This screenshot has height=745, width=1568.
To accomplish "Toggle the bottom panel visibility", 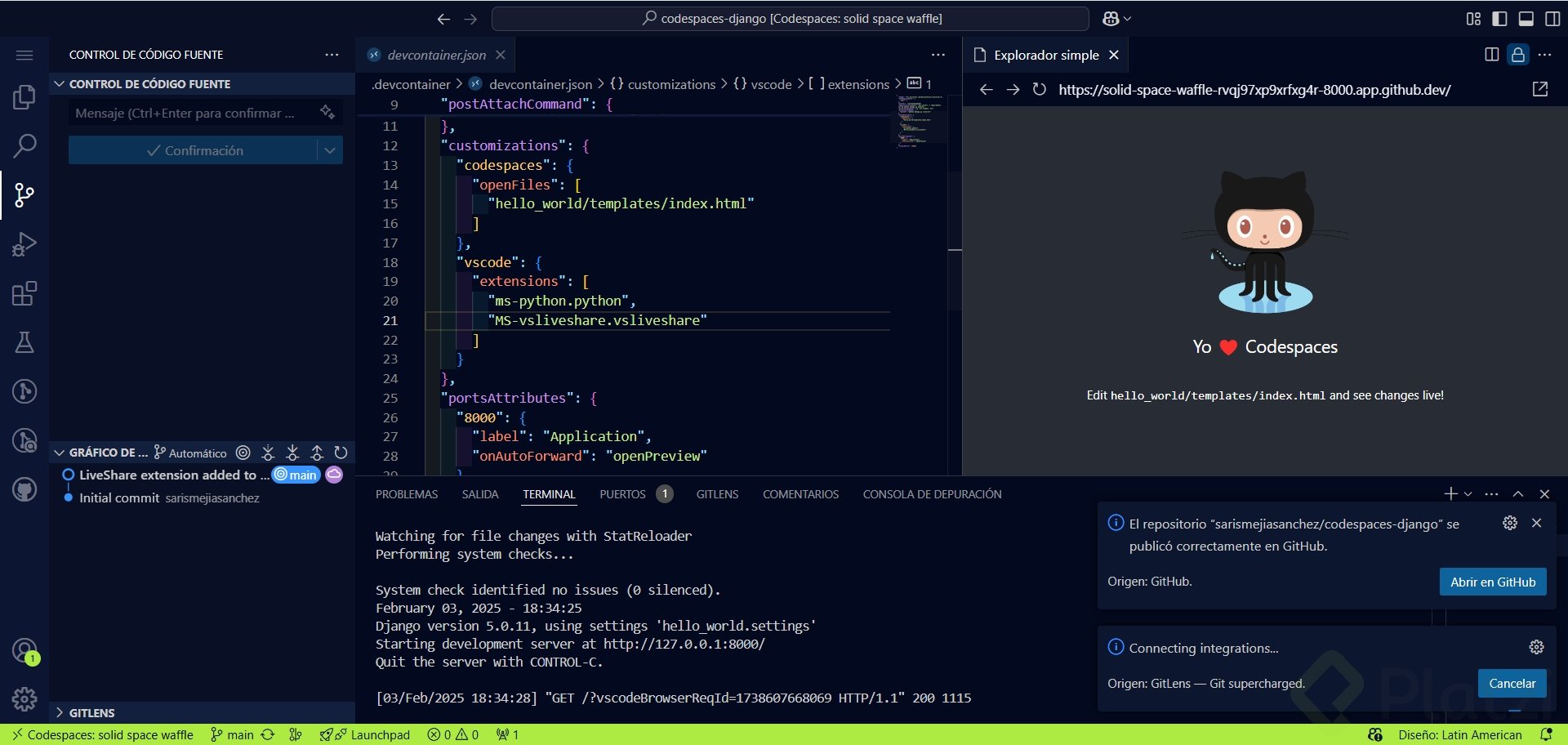I will click(1526, 19).
